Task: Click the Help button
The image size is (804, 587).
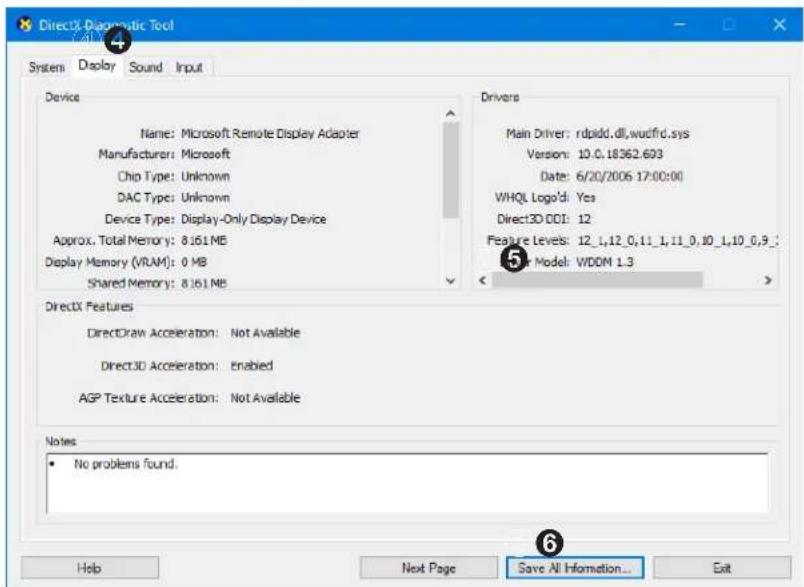Action: click(90, 568)
